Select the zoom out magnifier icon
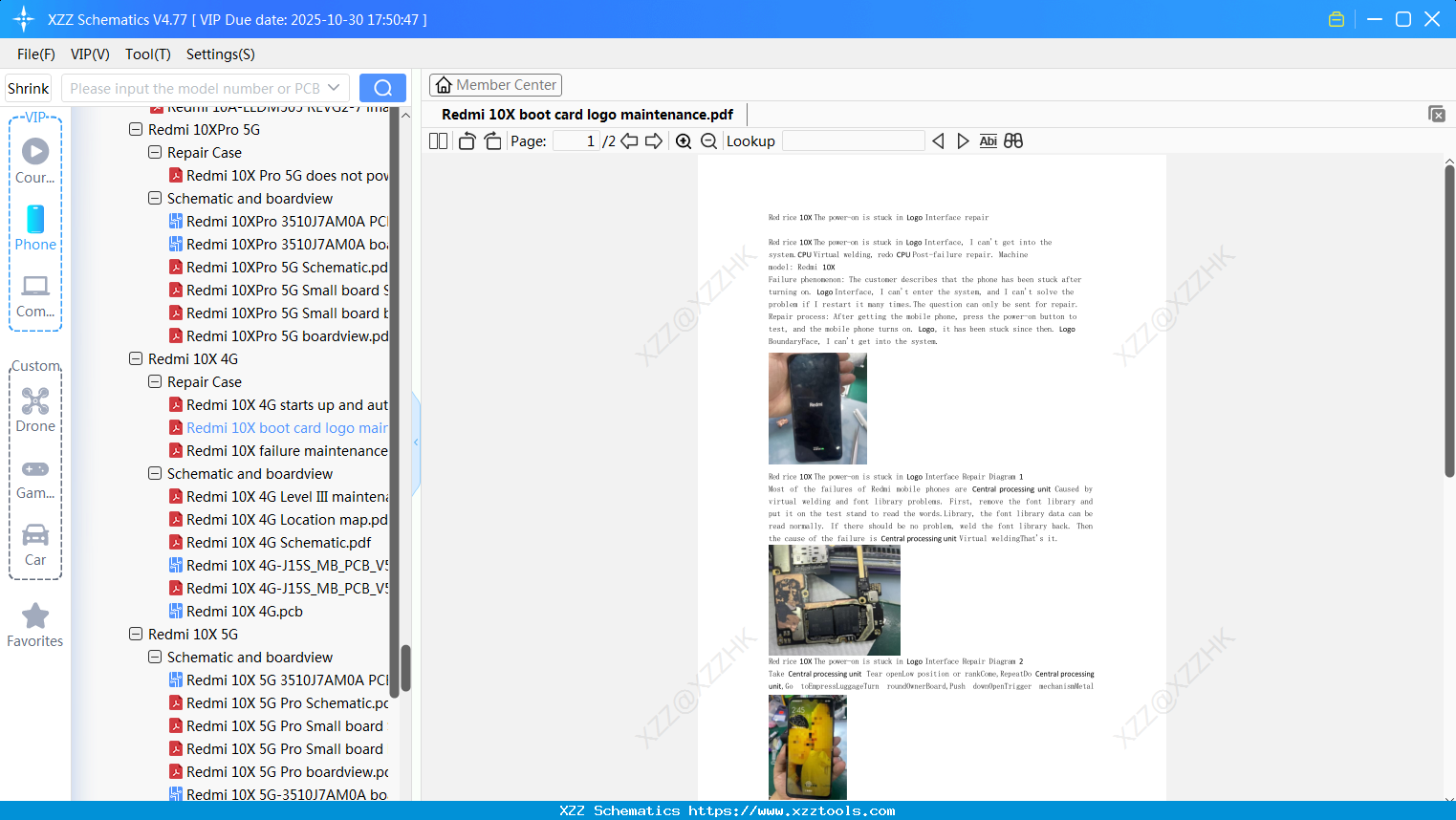 click(x=708, y=140)
